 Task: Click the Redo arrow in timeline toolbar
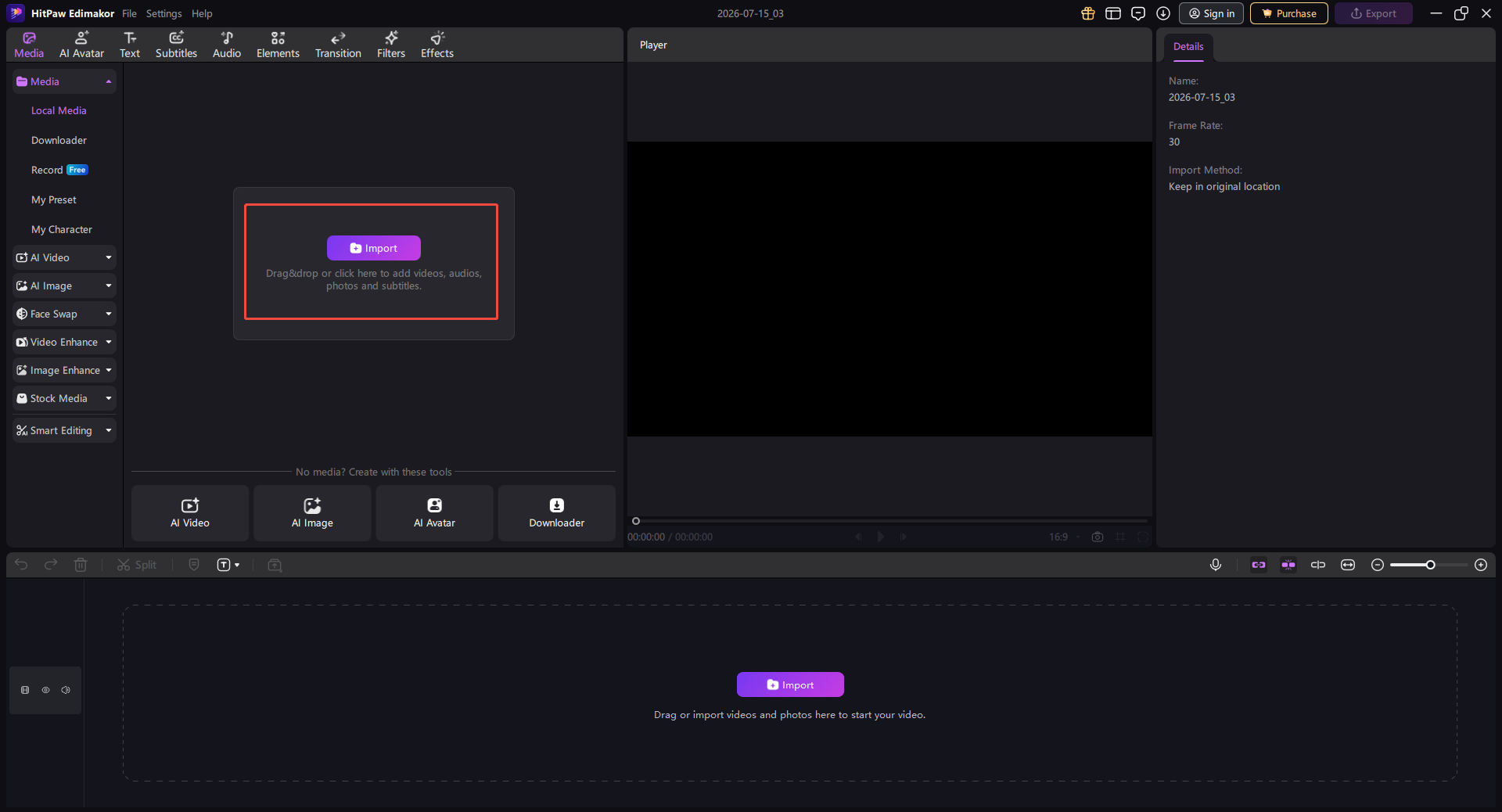51,565
